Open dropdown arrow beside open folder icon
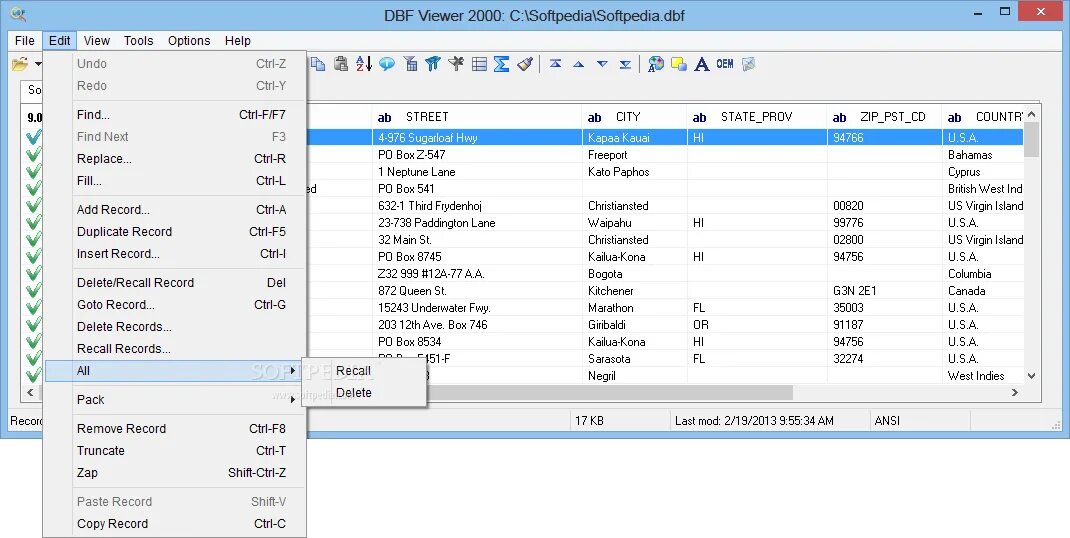Screen dimensions: 1070x538 tap(38, 64)
